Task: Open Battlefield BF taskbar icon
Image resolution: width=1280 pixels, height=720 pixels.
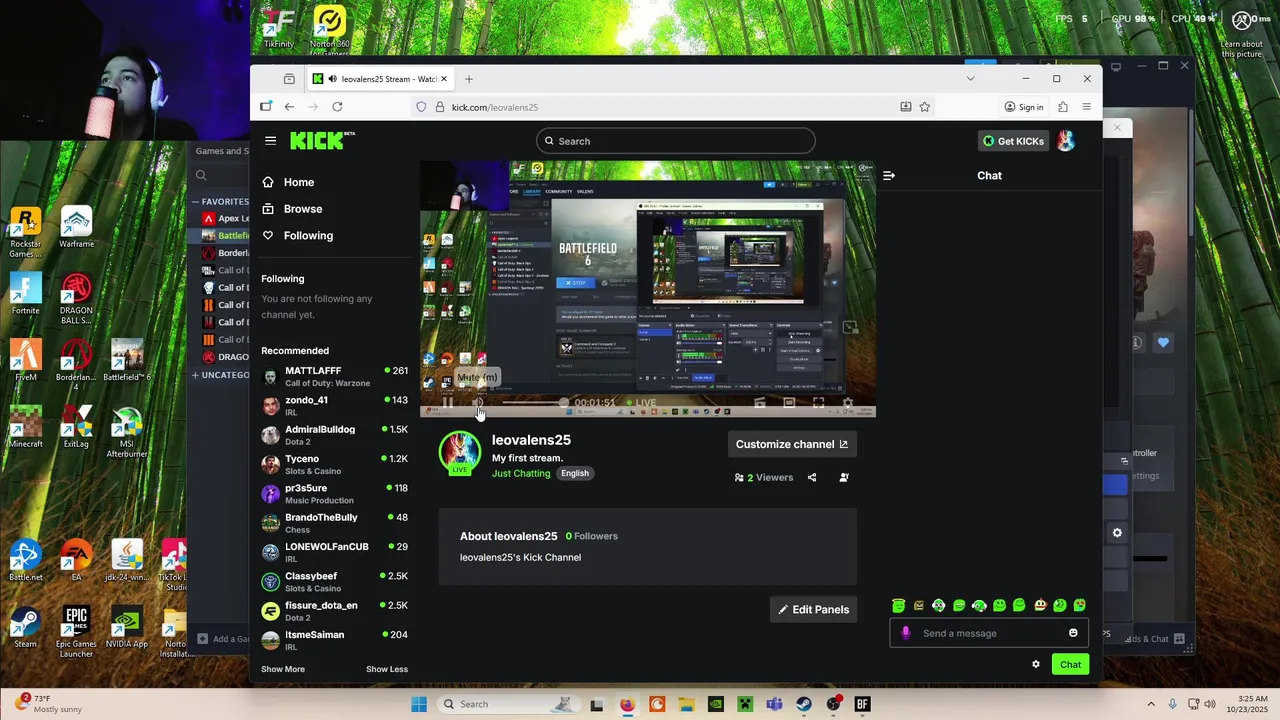Action: coord(862,704)
